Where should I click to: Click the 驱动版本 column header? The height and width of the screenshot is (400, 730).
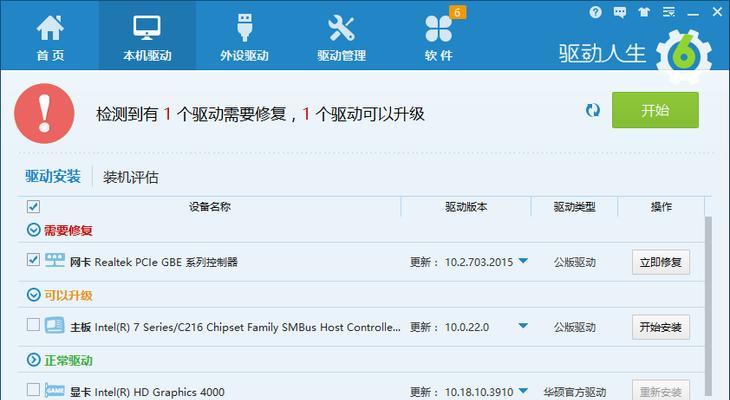click(466, 207)
